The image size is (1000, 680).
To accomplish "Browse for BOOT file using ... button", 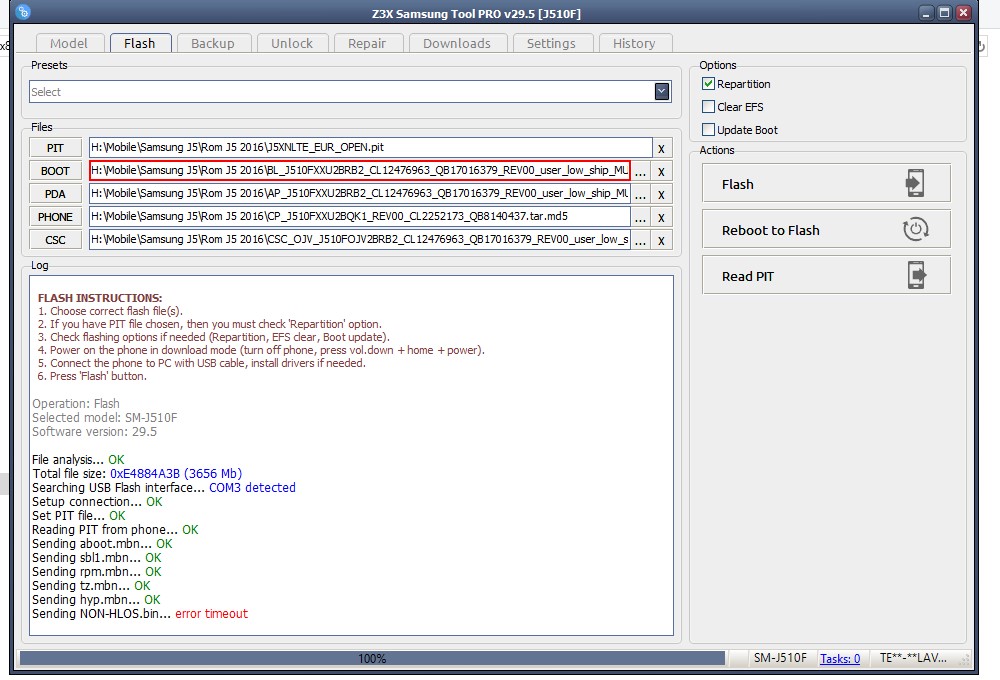I will point(640,171).
